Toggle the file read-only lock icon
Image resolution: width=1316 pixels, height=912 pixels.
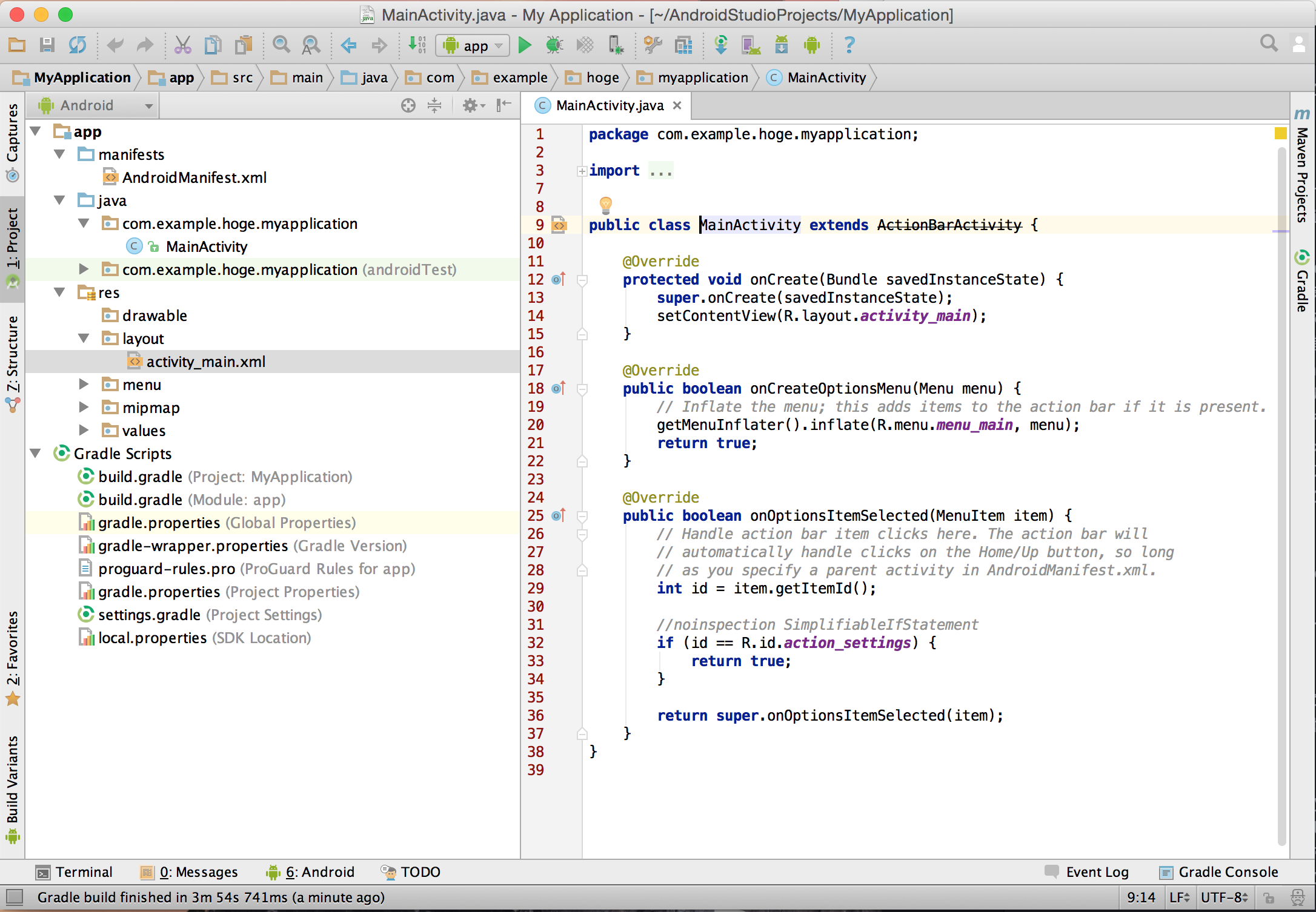pyautogui.click(x=1269, y=897)
